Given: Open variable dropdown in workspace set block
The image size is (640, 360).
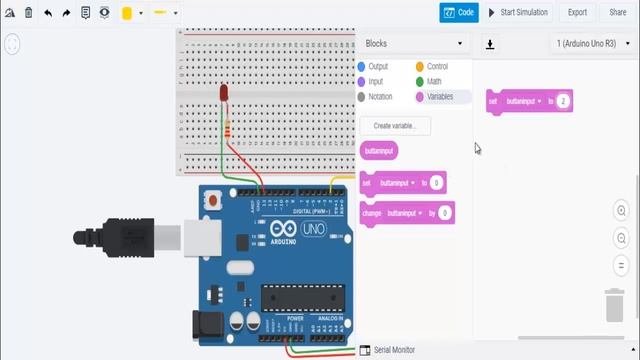Looking at the screenshot, I should click(x=524, y=101).
